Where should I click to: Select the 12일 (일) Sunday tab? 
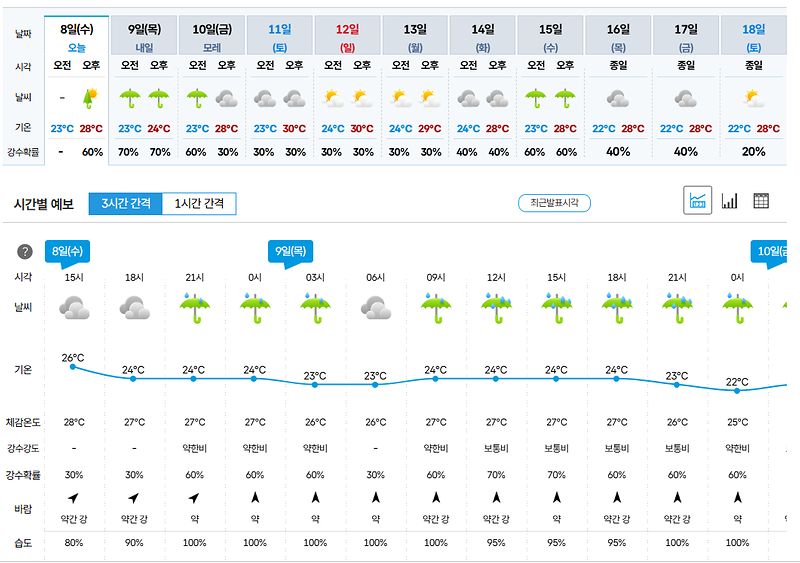pos(347,37)
